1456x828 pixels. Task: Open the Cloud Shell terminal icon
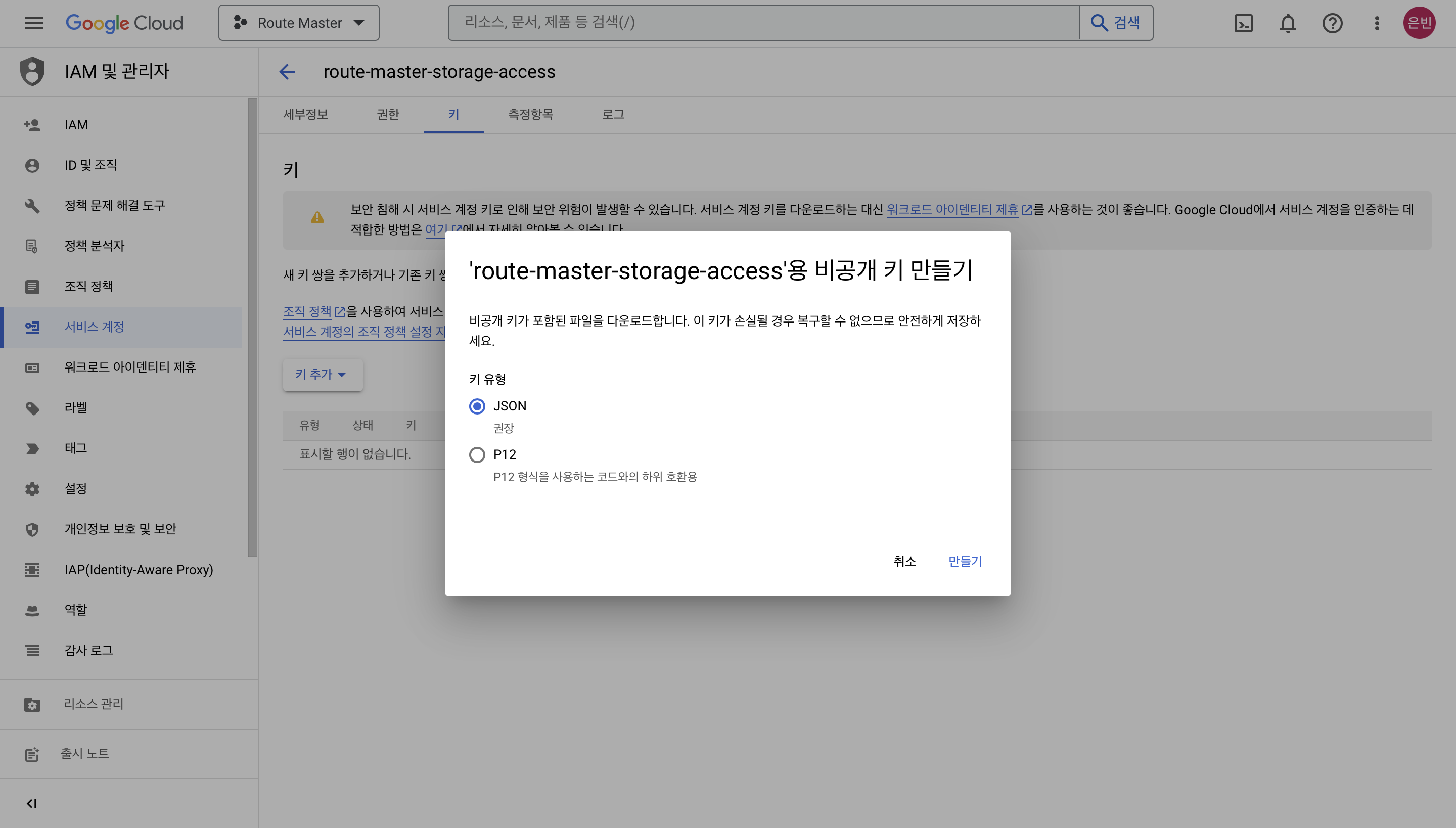[x=1243, y=23]
